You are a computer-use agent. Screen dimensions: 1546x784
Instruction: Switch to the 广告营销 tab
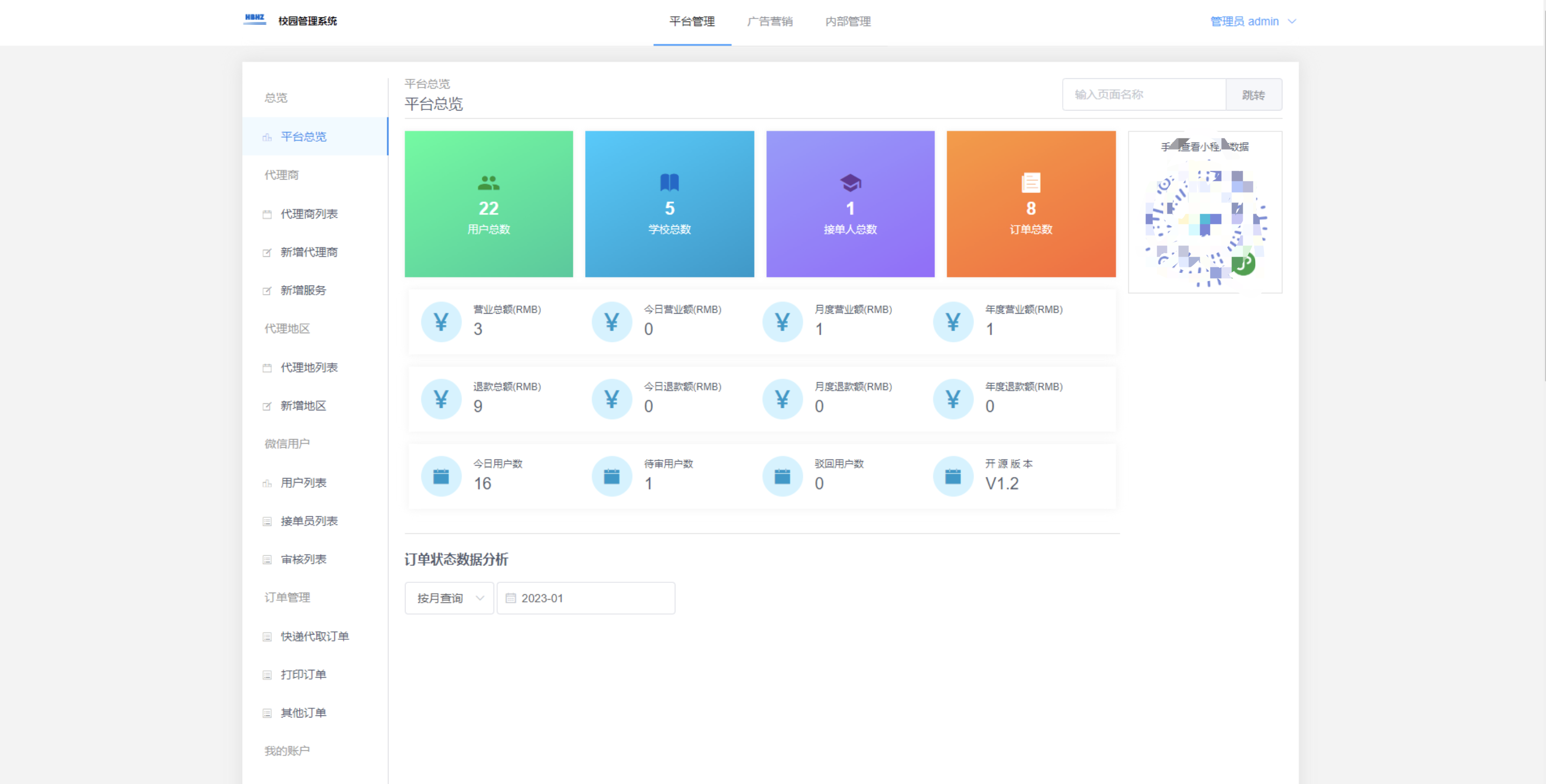coord(769,21)
